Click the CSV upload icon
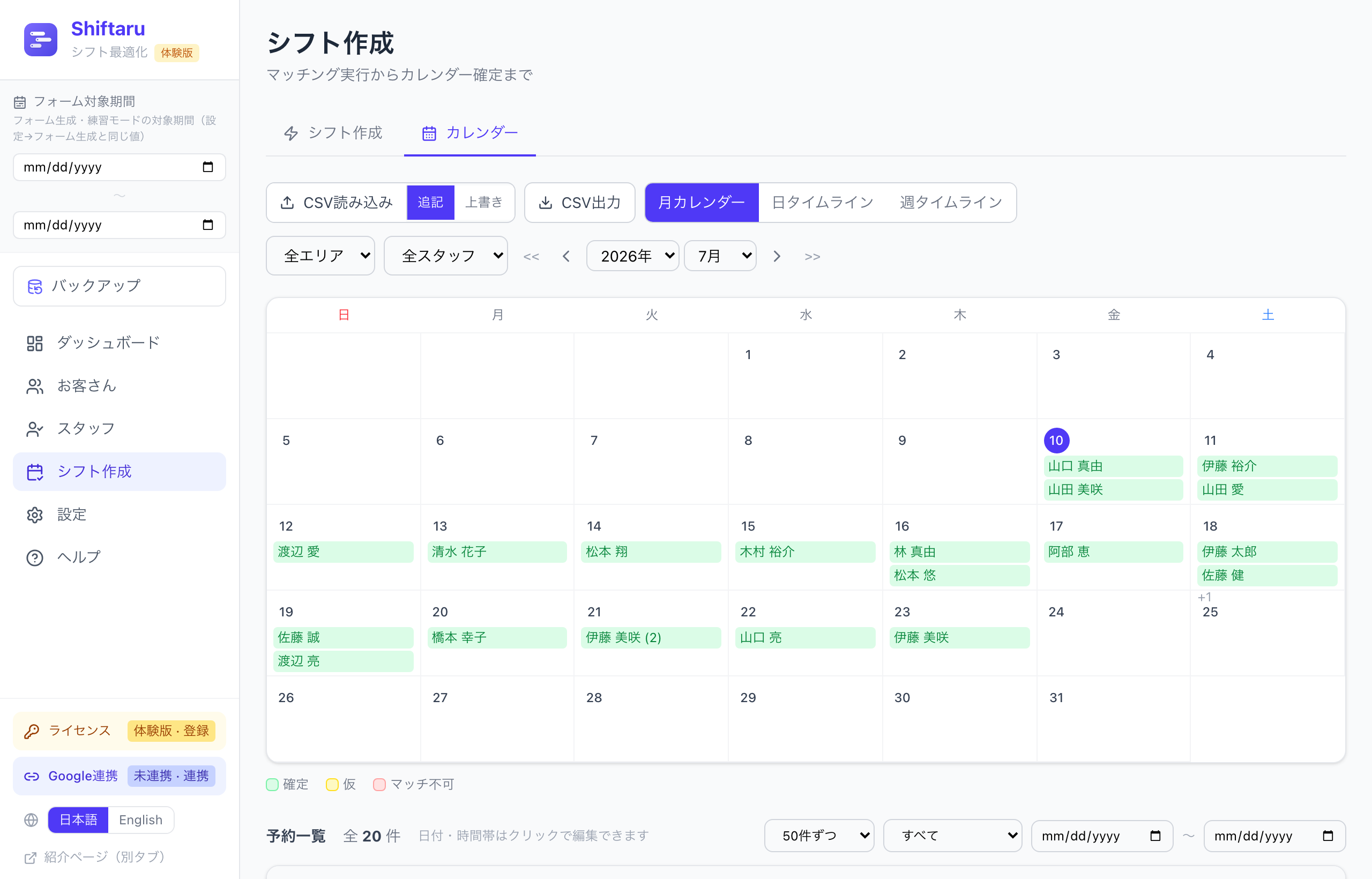Screen dimensions: 1372x879 [288, 203]
